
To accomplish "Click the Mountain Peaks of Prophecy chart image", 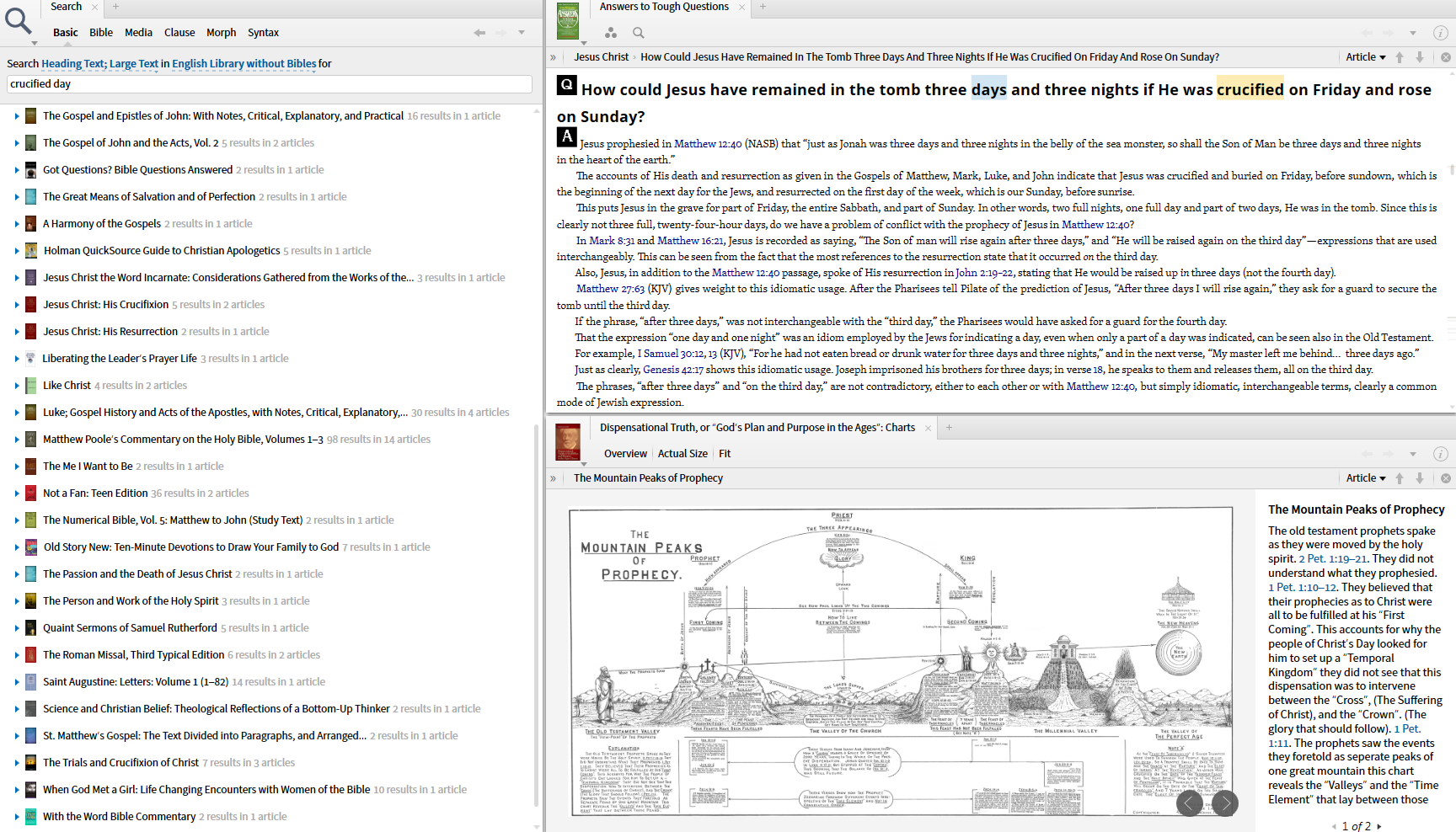I will [901, 660].
